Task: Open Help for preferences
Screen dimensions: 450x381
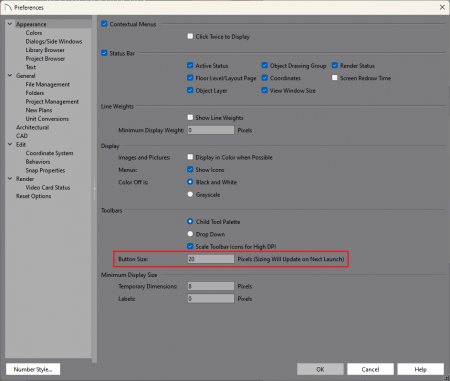Action: 421,369
